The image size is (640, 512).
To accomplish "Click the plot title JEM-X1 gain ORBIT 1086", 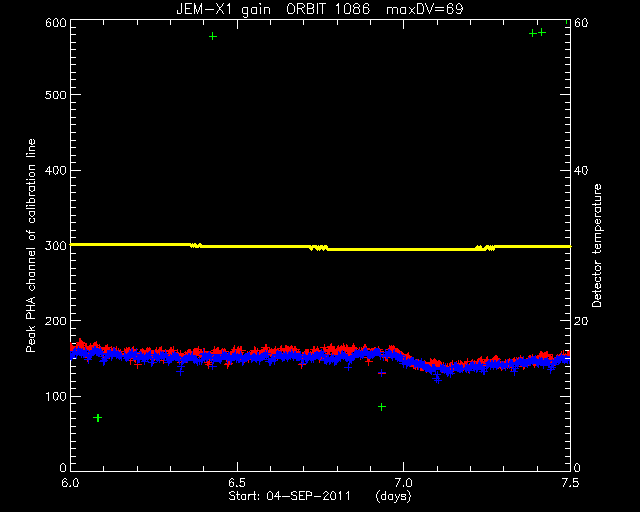I will [x=273, y=9].
